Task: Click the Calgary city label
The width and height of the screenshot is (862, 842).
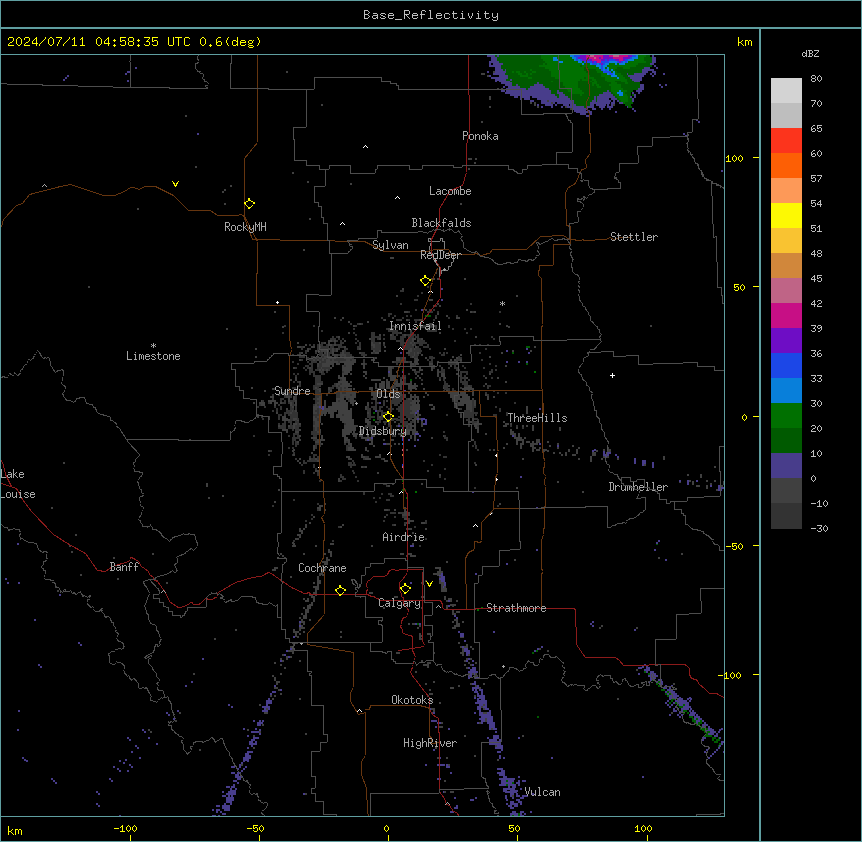Action: click(400, 603)
